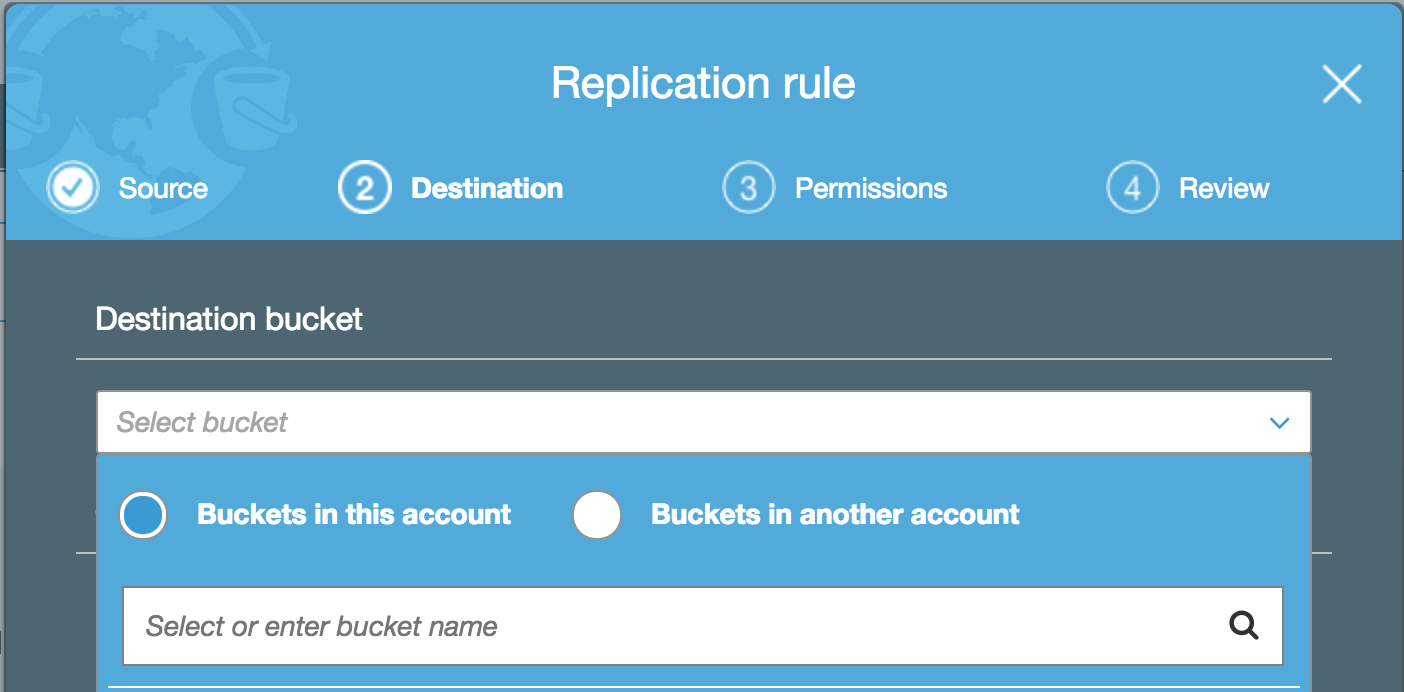1404x692 pixels.
Task: Click the Replication rule dialog title
Action: [x=703, y=83]
